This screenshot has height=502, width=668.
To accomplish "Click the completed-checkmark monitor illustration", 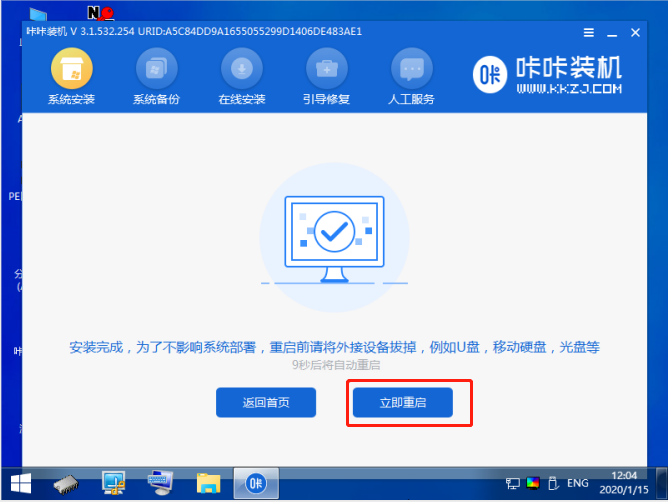I will [x=333, y=232].
